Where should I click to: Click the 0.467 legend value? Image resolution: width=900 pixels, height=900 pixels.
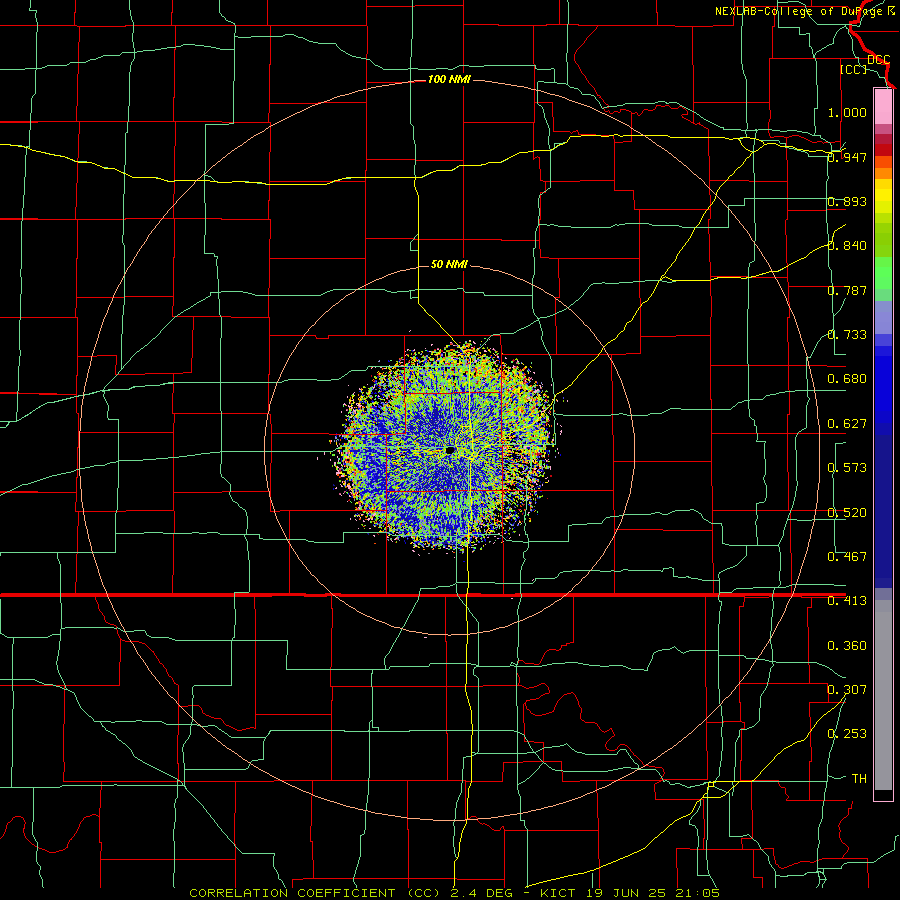coord(847,557)
